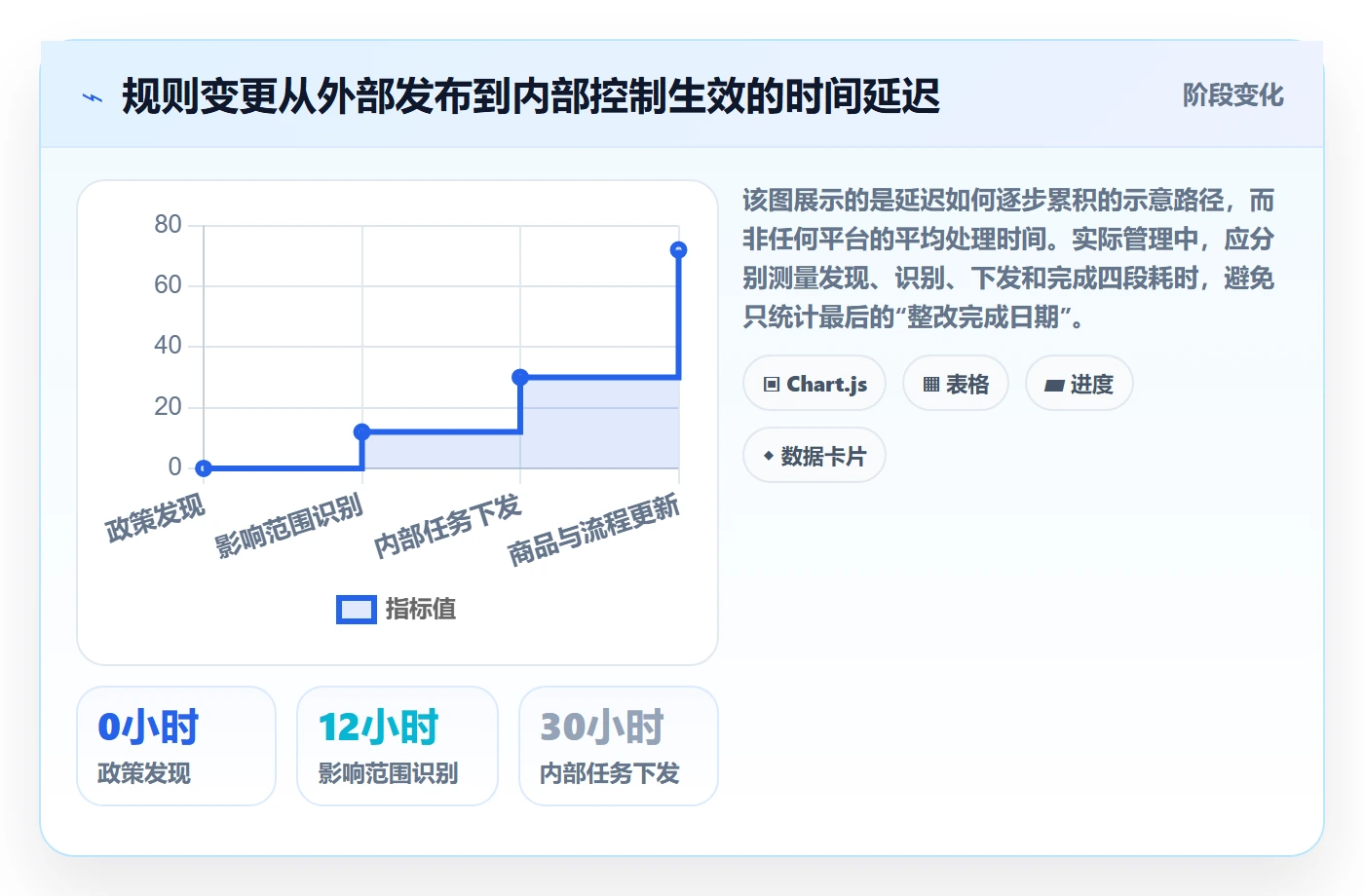Screen dimensions: 1364x896
Task: Click the chart data point at 内部任务下发
Action: point(520,377)
